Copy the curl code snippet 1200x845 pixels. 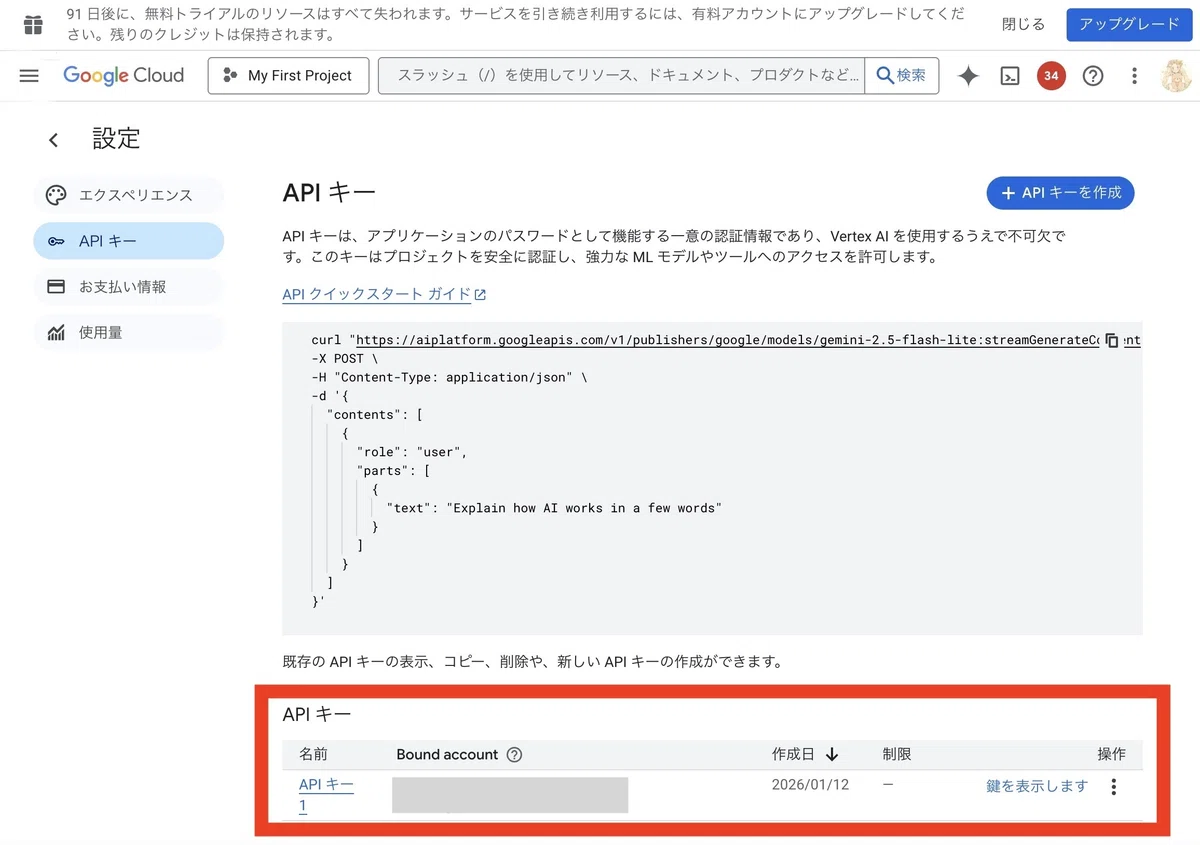(x=1111, y=340)
